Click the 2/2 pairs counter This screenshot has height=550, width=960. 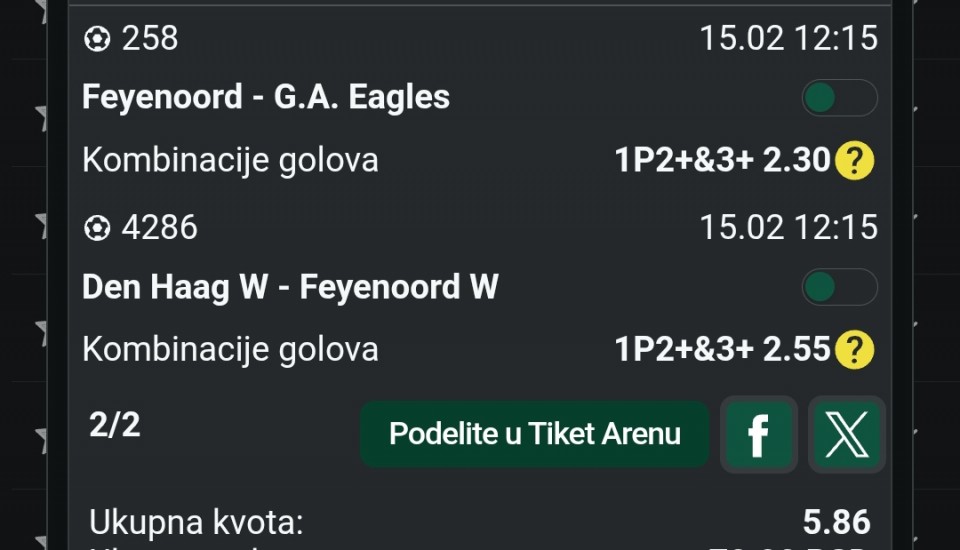tap(115, 426)
